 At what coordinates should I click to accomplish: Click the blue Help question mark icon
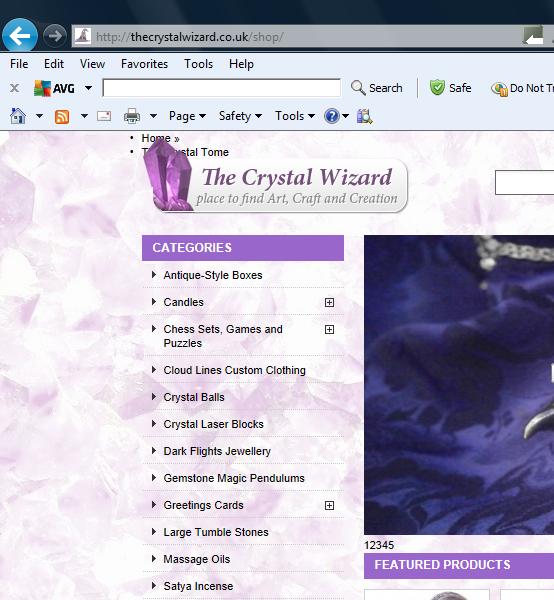tap(332, 116)
